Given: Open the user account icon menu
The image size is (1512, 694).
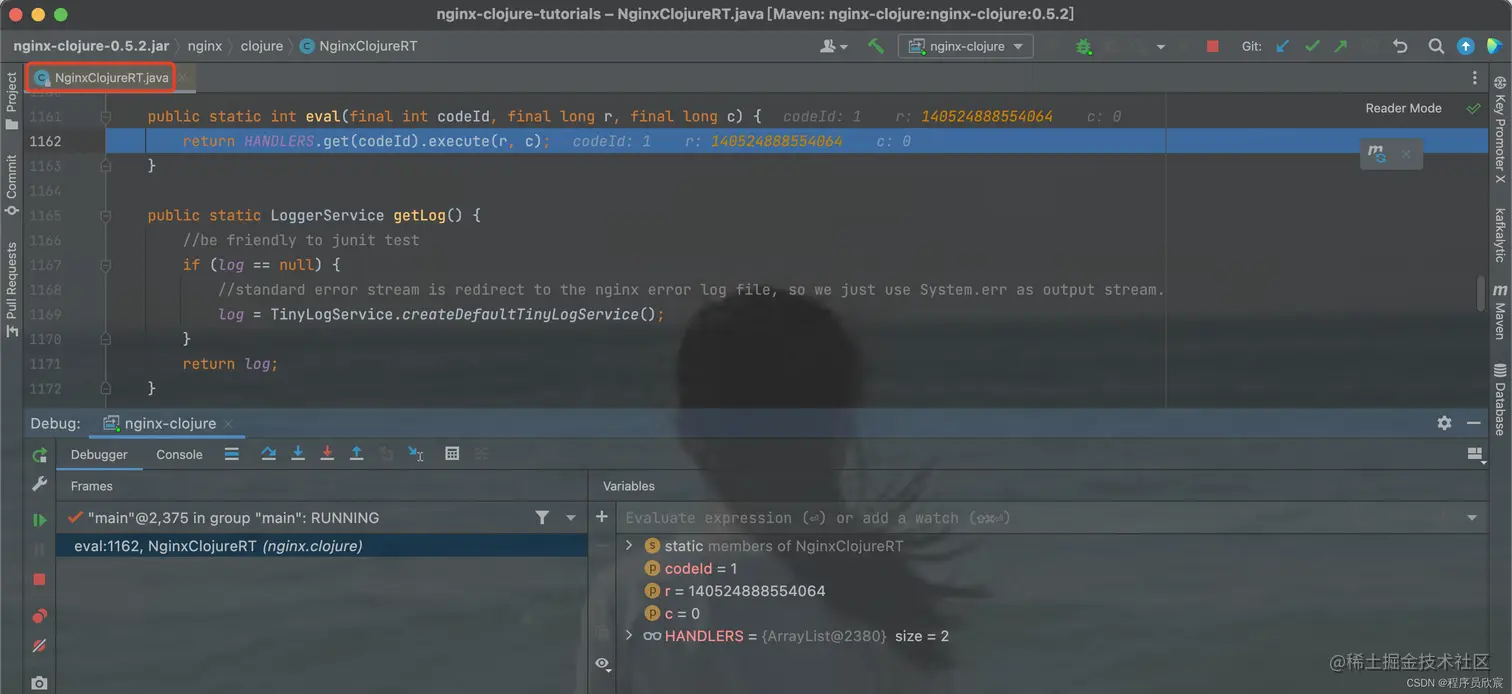Looking at the screenshot, I should 833,46.
